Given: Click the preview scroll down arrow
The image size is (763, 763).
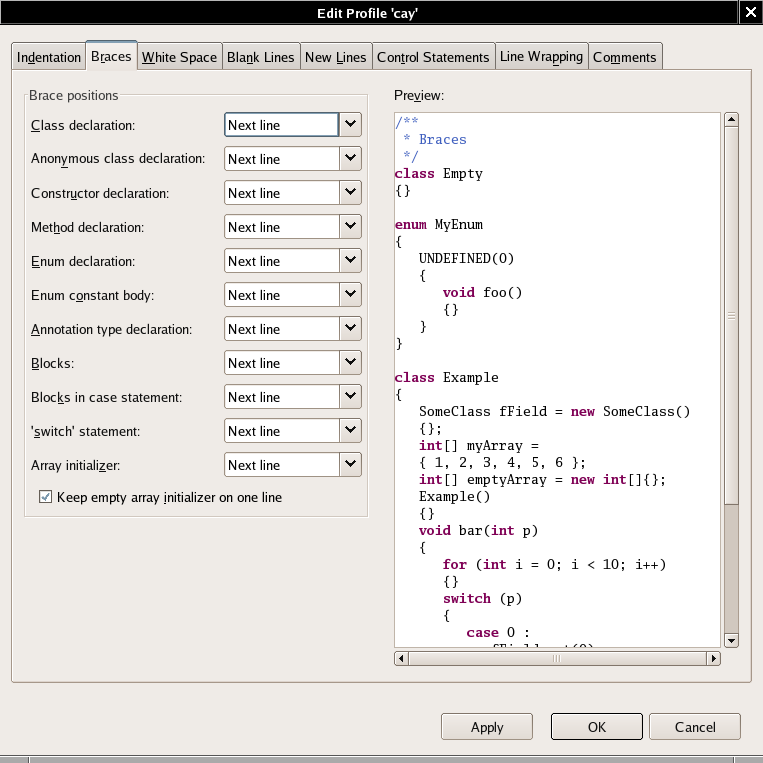Looking at the screenshot, I should 731,640.
